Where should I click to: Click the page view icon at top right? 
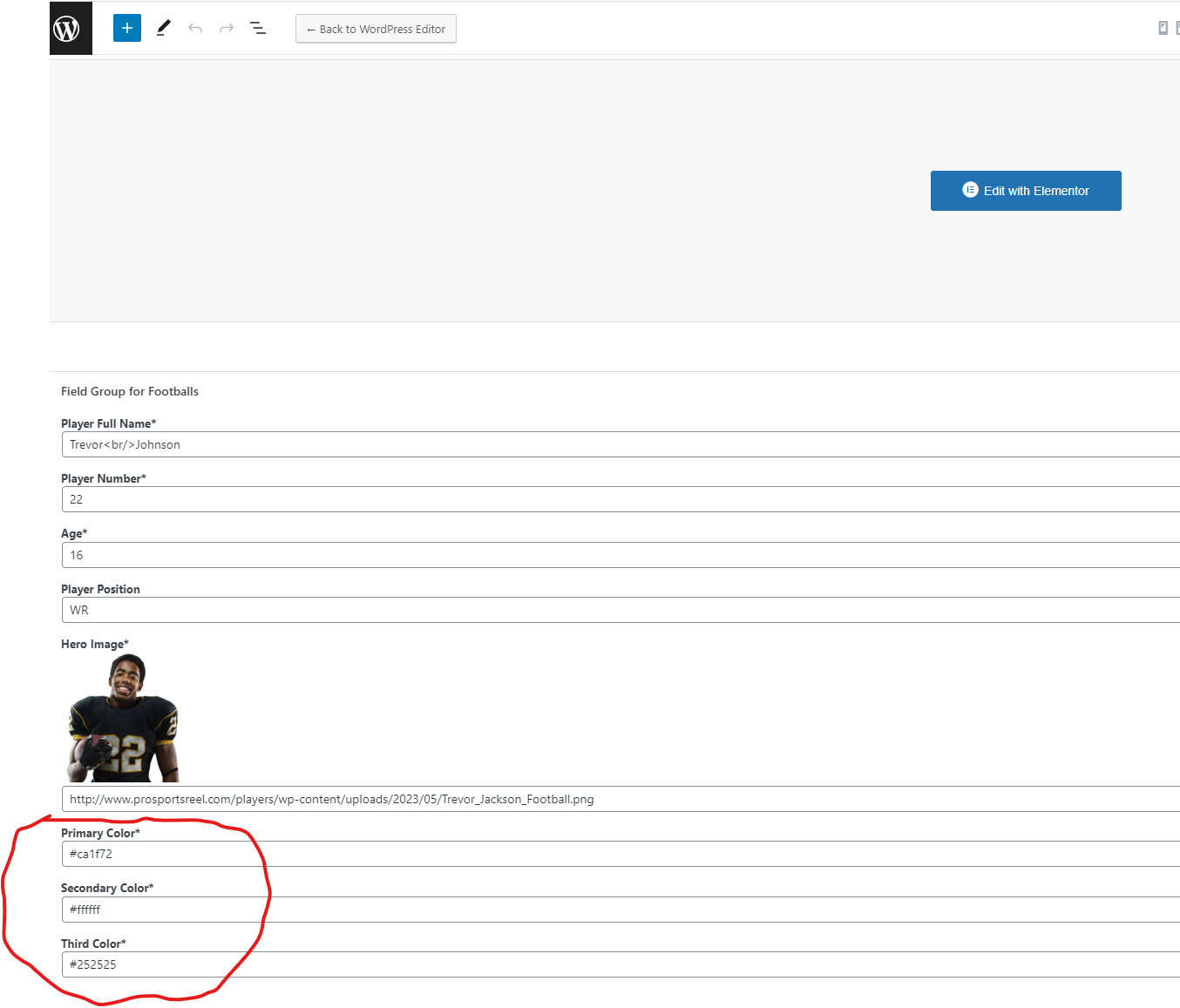coord(1163,28)
